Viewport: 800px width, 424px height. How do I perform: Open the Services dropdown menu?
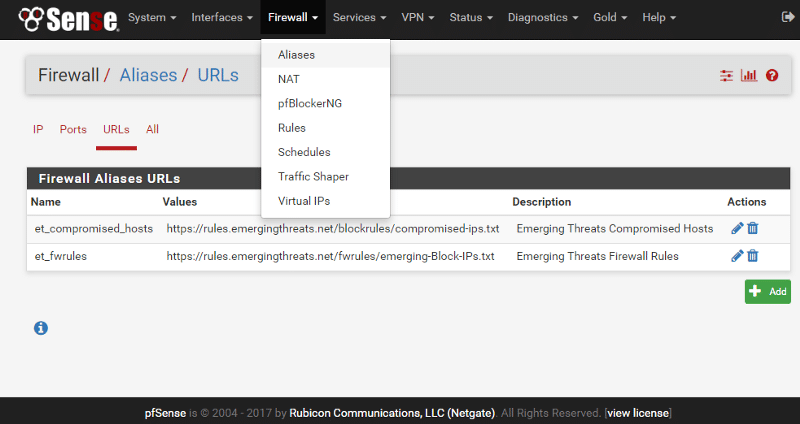pyautogui.click(x=359, y=17)
